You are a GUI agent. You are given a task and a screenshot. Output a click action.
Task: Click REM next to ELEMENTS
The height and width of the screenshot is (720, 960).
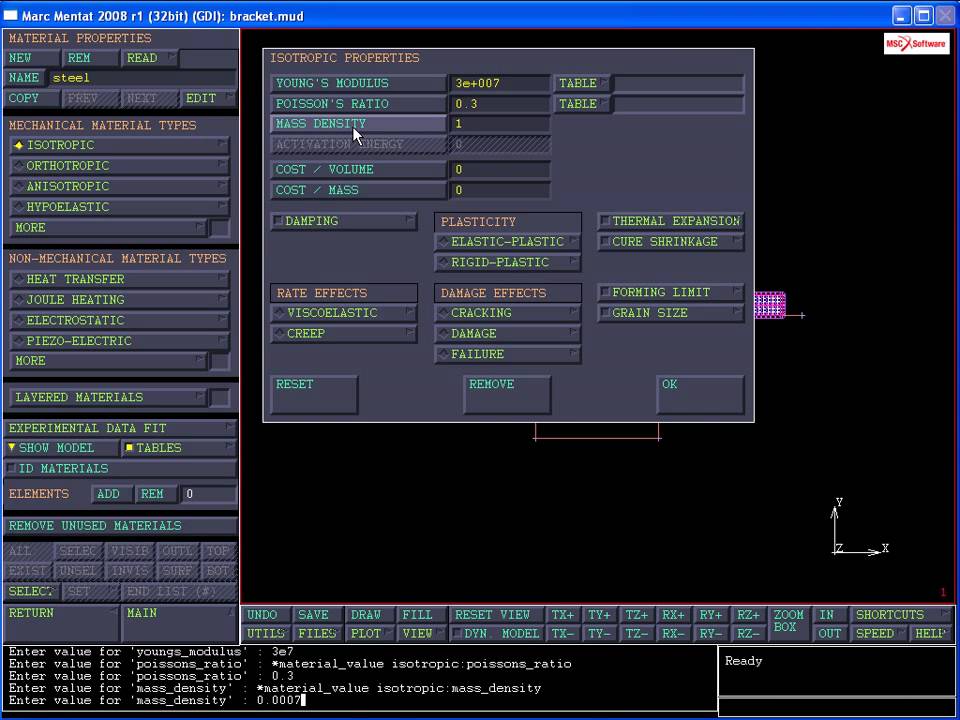pyautogui.click(x=156, y=494)
